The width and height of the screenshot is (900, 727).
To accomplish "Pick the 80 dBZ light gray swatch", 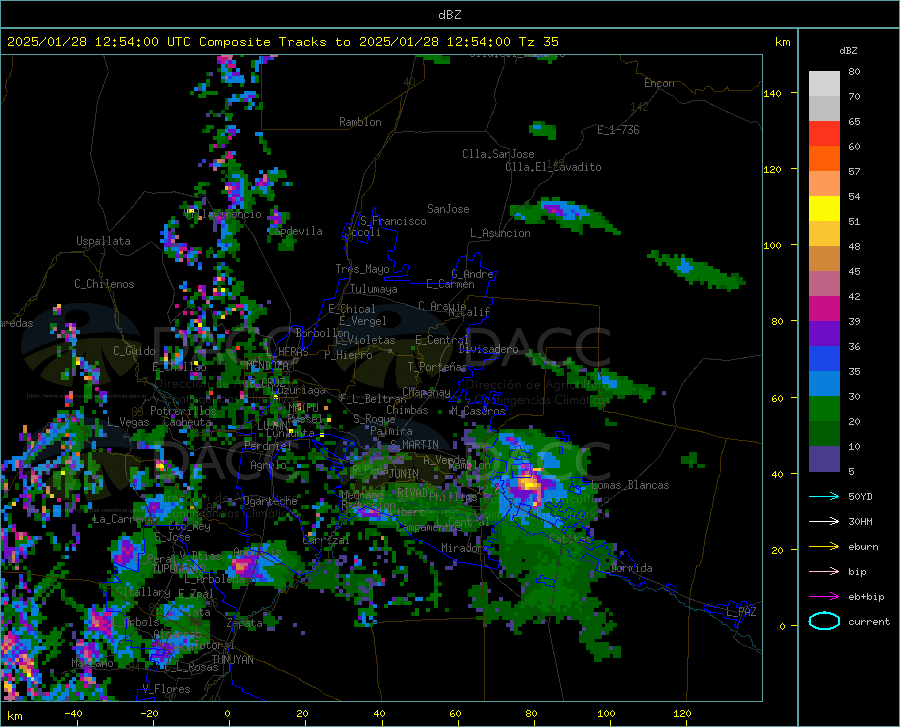I will click(x=824, y=84).
